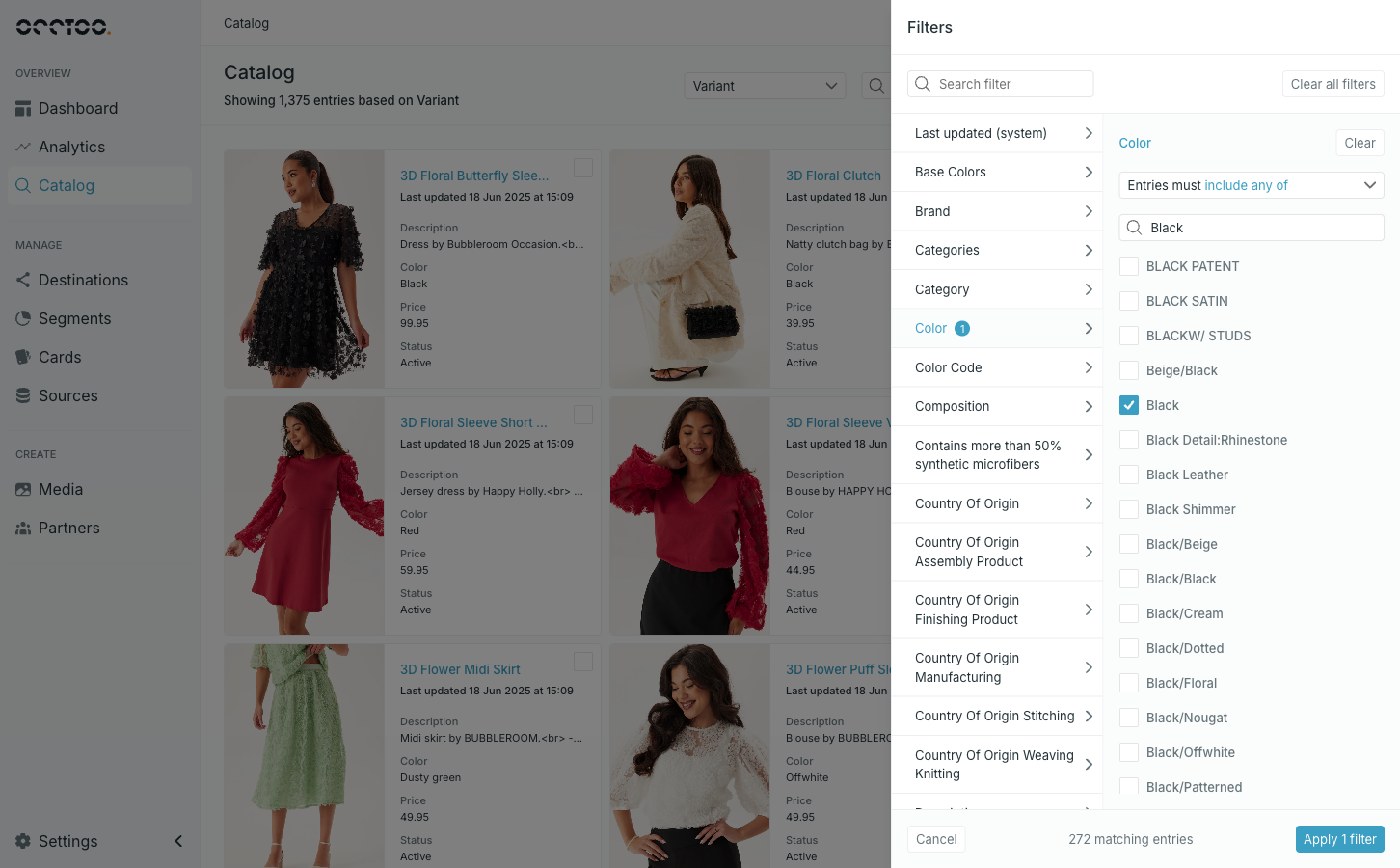The width and height of the screenshot is (1400, 868).
Task: Cancel the filter panel
Action: click(x=936, y=839)
